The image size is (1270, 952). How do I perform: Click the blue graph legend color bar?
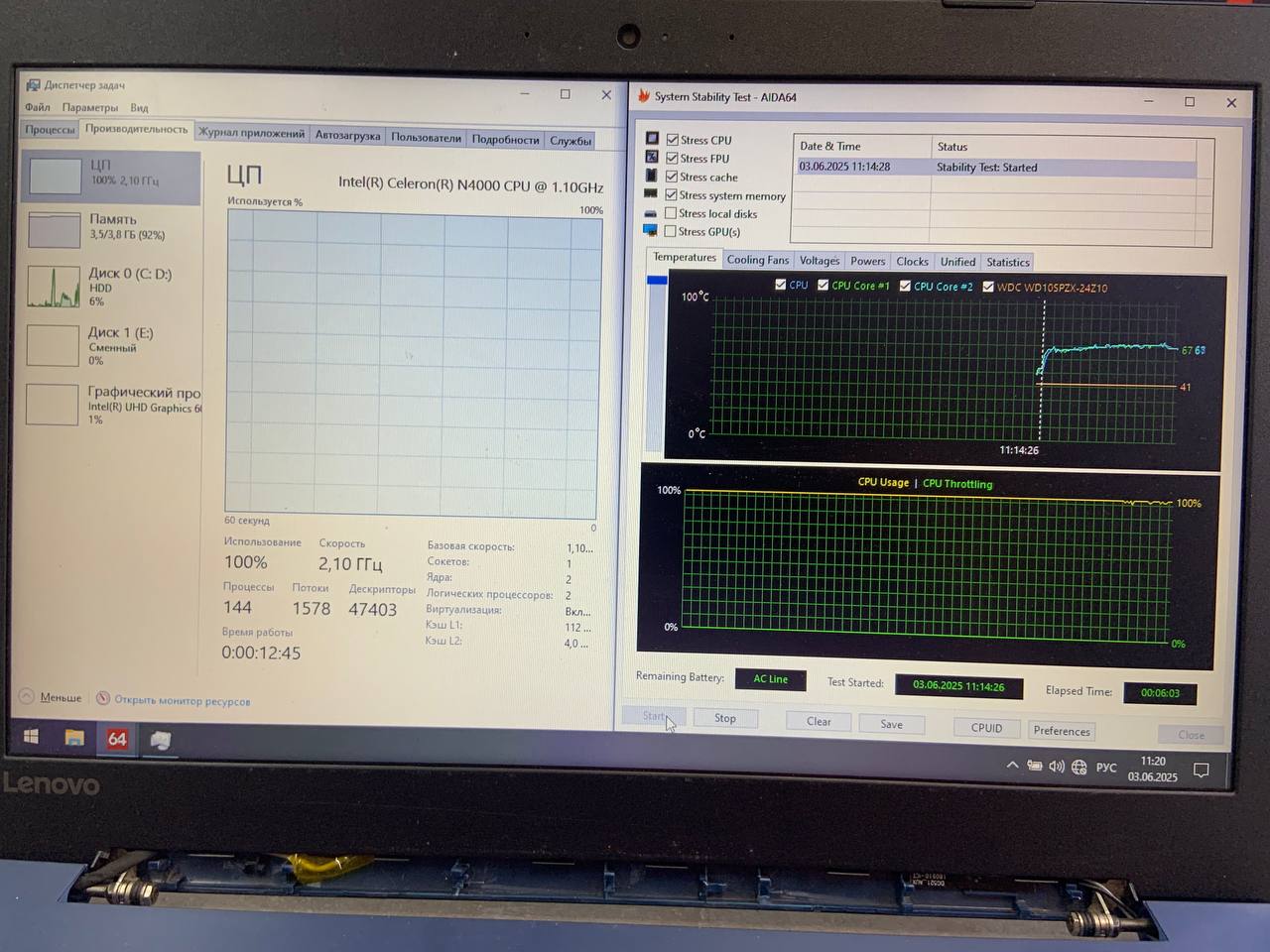click(657, 281)
